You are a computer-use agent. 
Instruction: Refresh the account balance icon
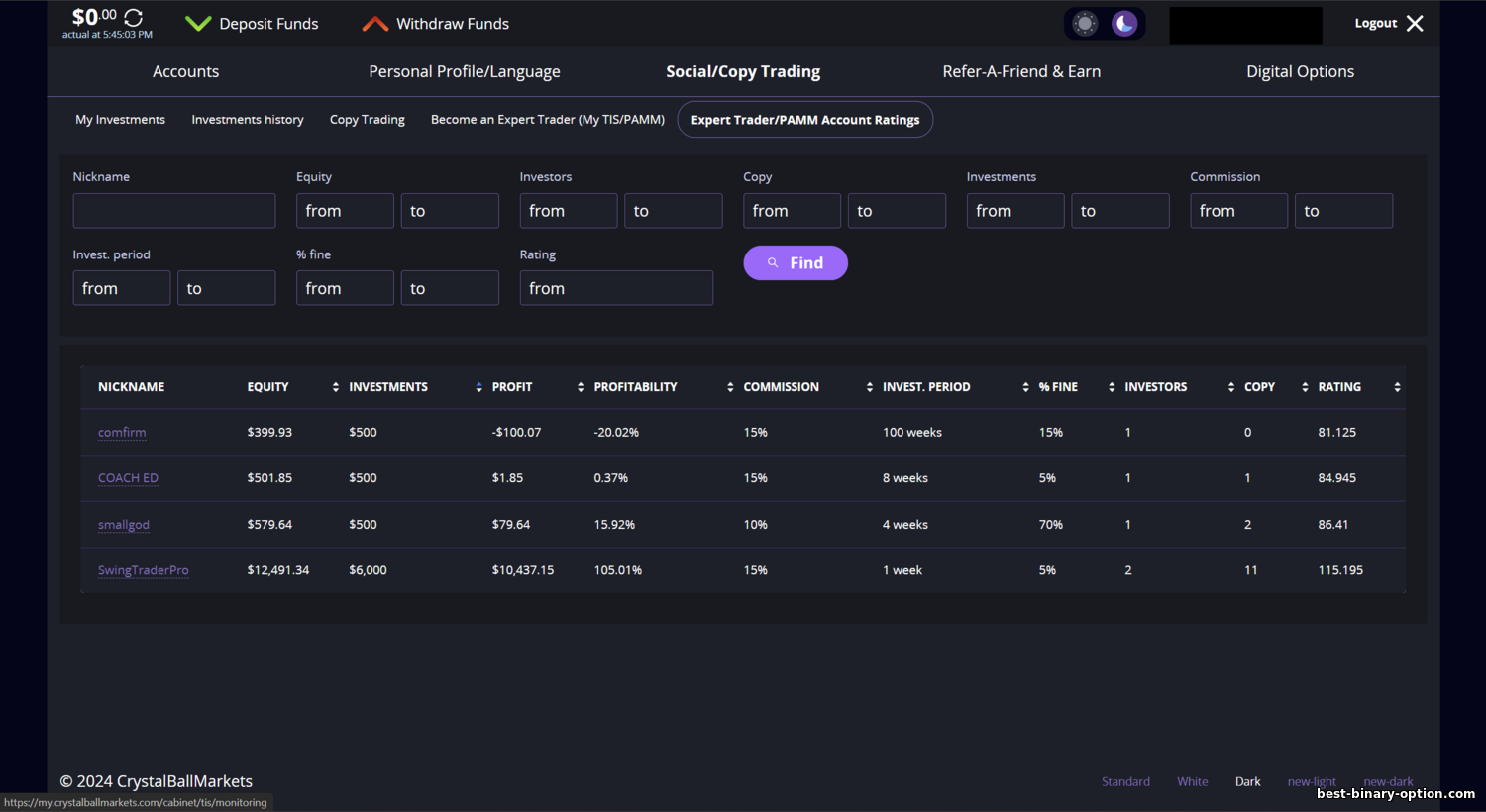134,18
